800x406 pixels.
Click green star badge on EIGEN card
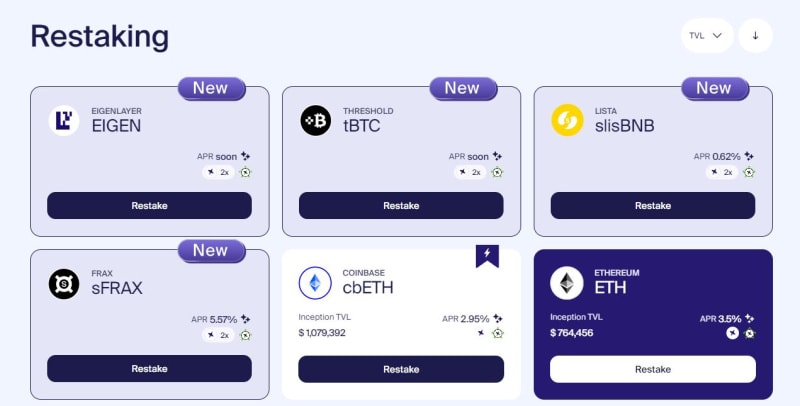coord(245,172)
